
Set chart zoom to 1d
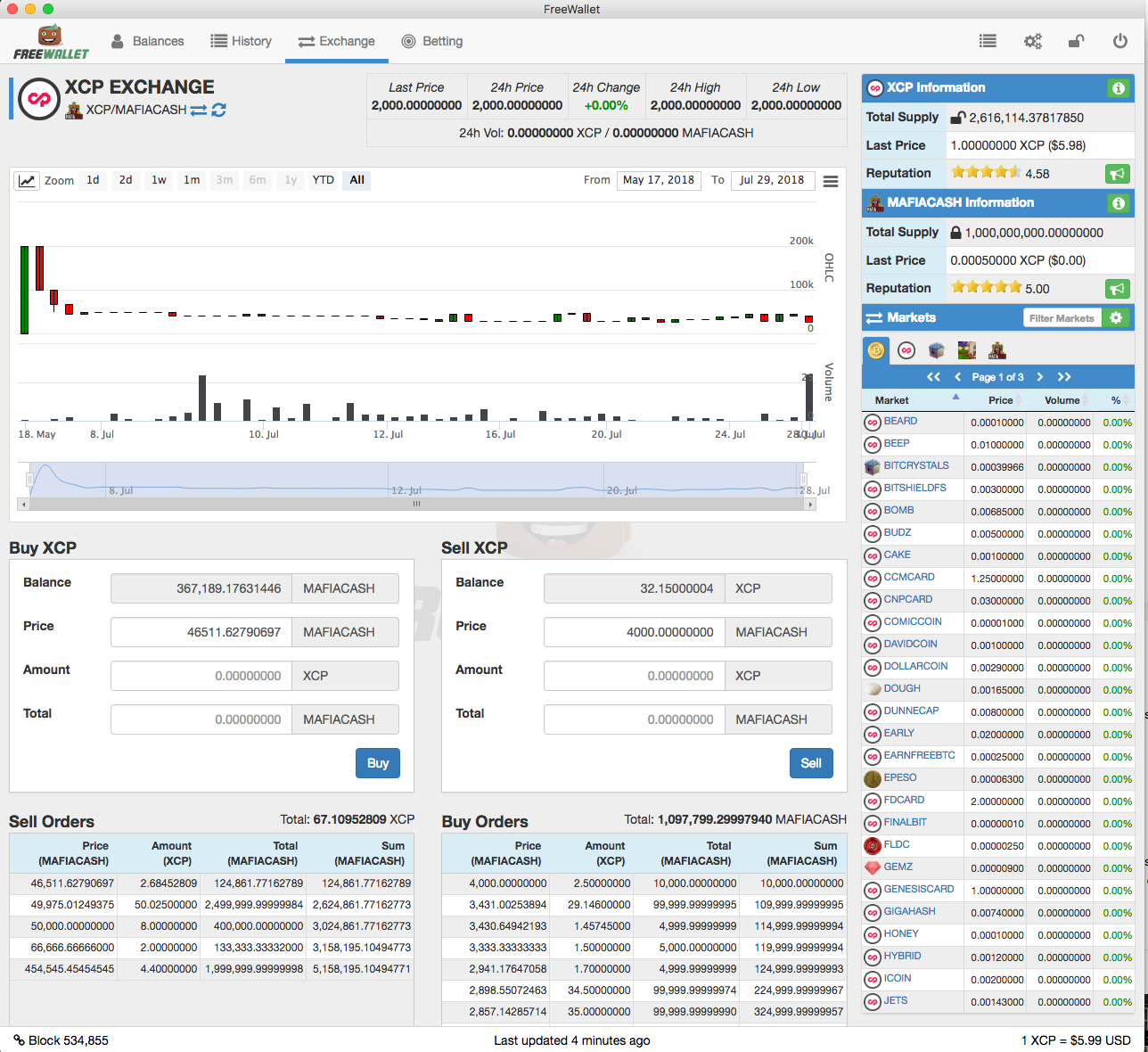point(93,180)
